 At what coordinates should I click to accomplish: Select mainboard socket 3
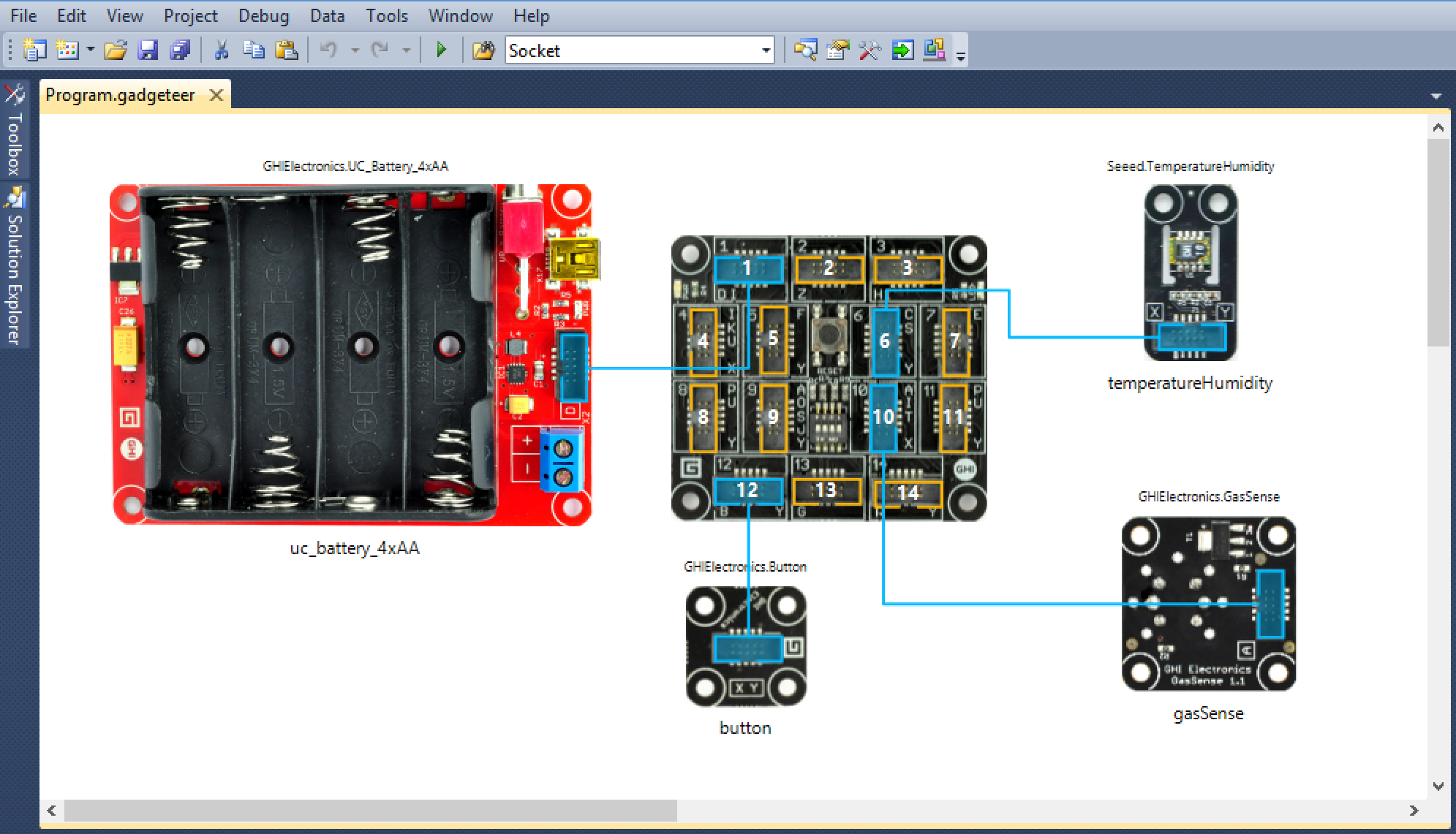tap(908, 269)
